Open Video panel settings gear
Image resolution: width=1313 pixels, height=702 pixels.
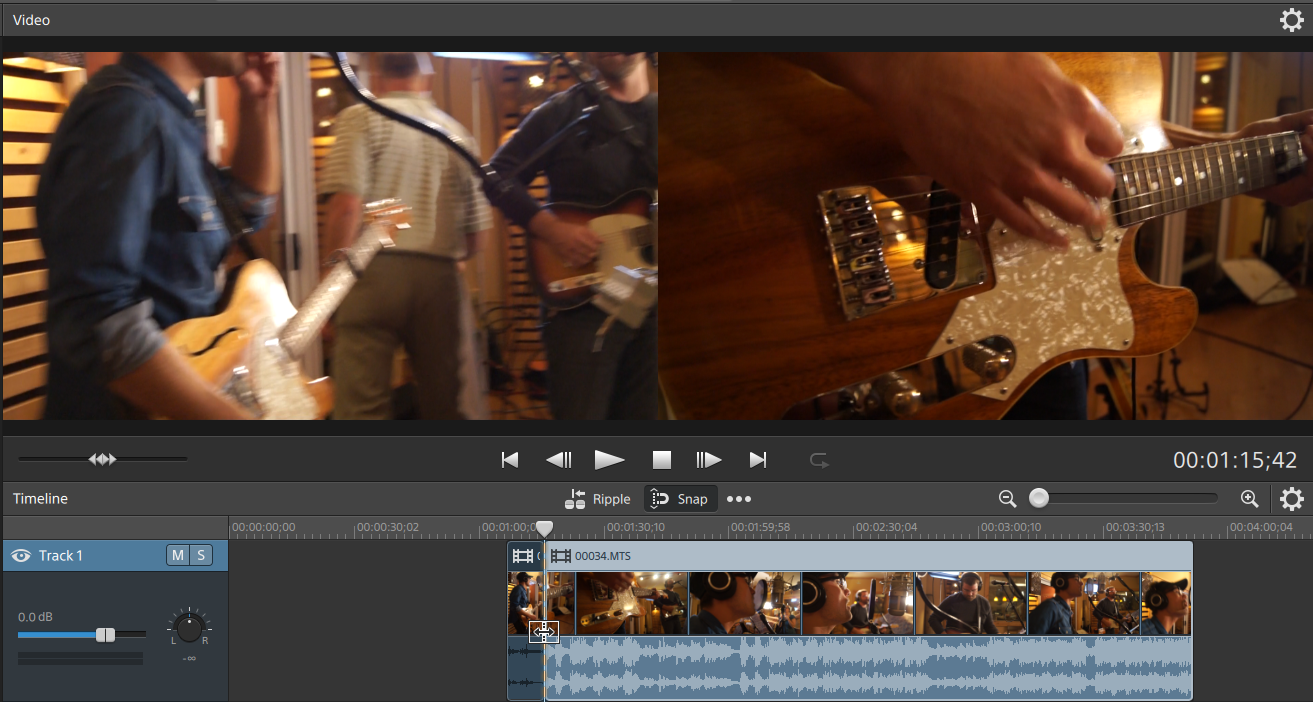(1291, 20)
